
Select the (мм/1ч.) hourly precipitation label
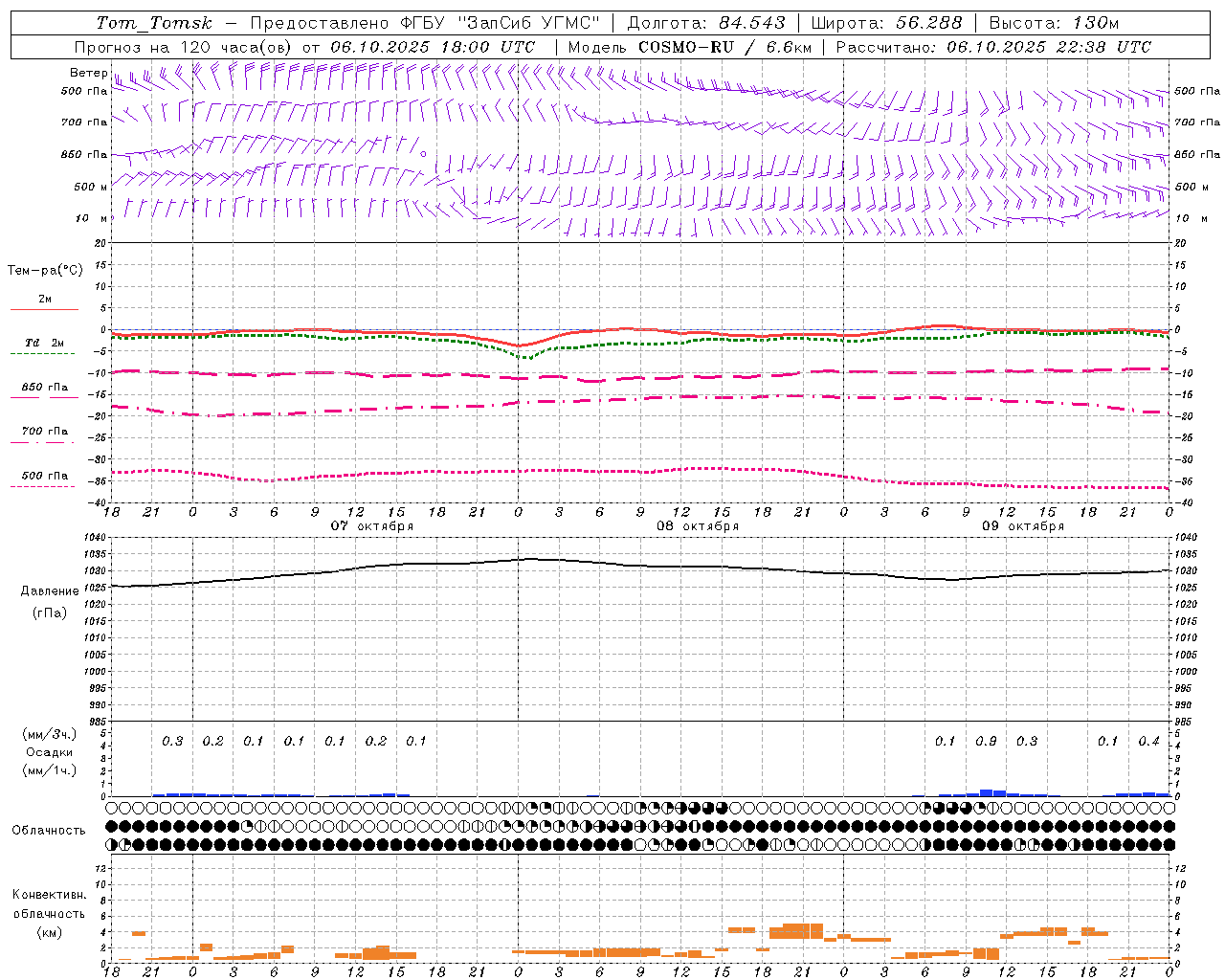click(50, 770)
